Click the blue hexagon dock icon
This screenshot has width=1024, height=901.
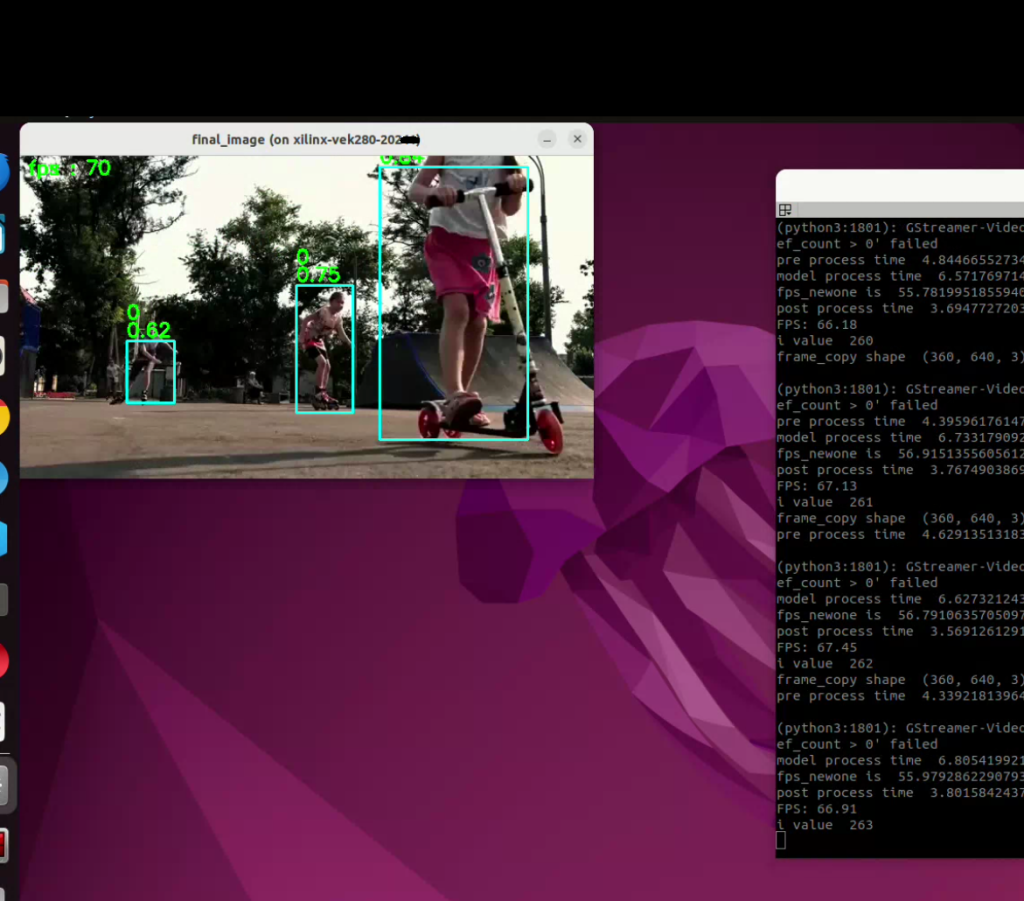(3, 538)
